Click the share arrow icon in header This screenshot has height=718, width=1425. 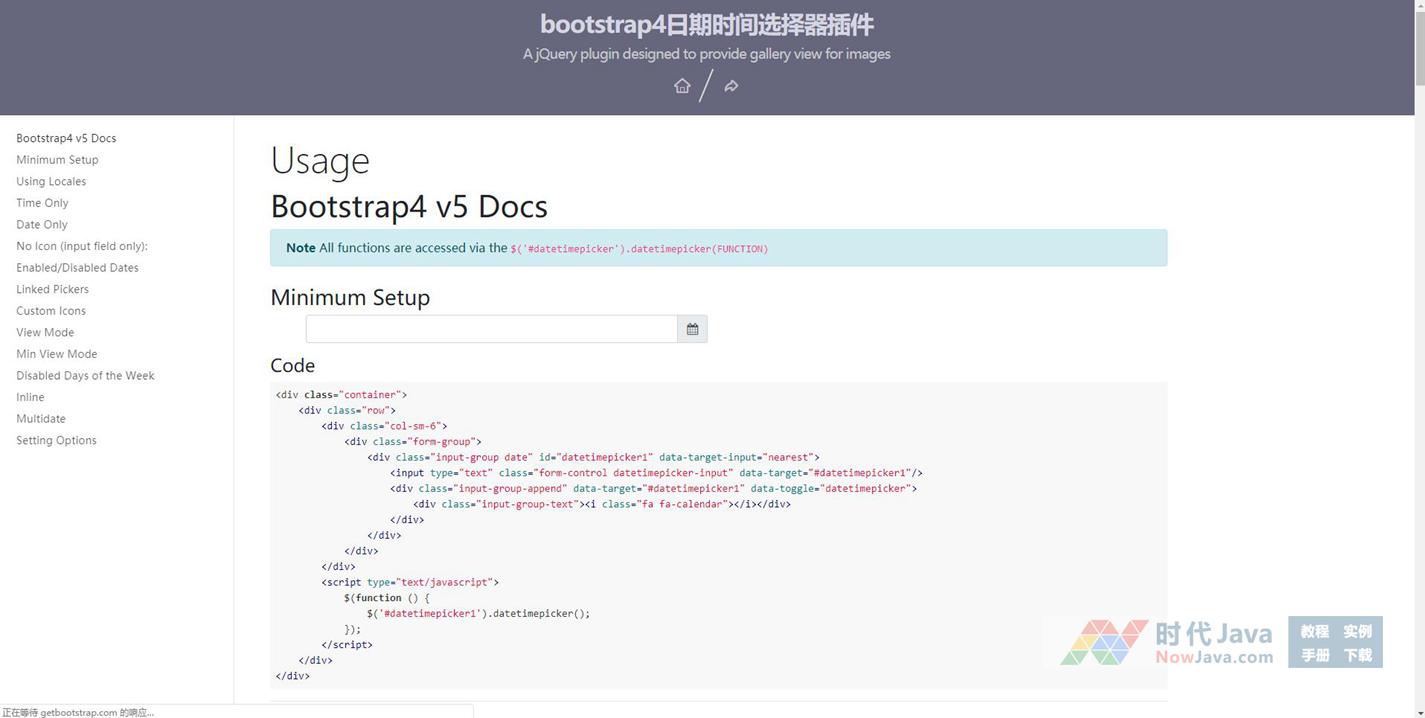pyautogui.click(x=731, y=86)
